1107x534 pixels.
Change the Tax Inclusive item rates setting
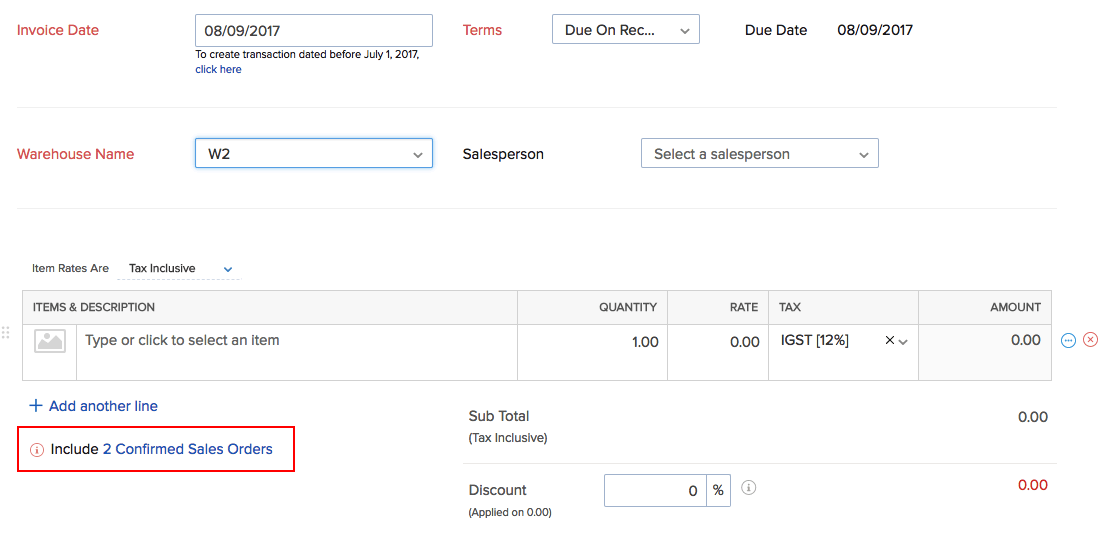180,269
